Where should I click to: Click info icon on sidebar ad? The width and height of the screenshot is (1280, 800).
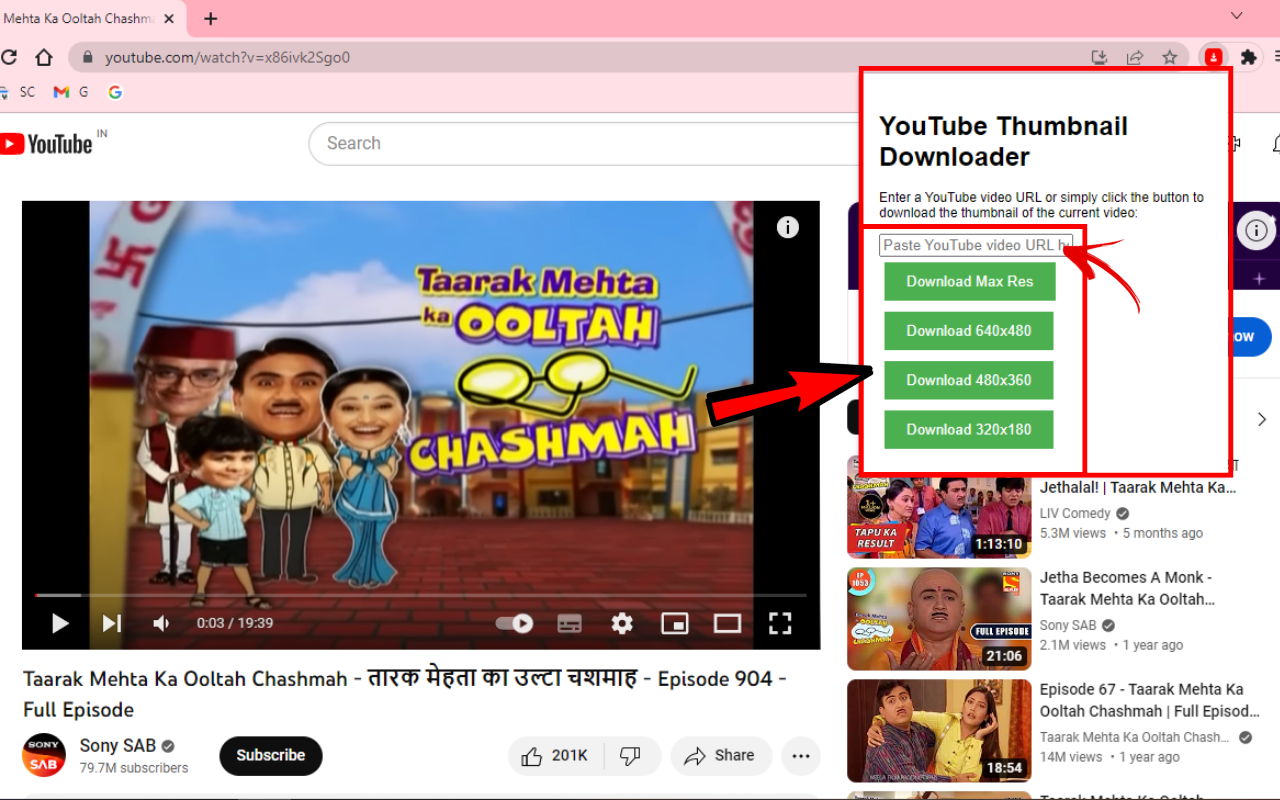click(x=1257, y=231)
